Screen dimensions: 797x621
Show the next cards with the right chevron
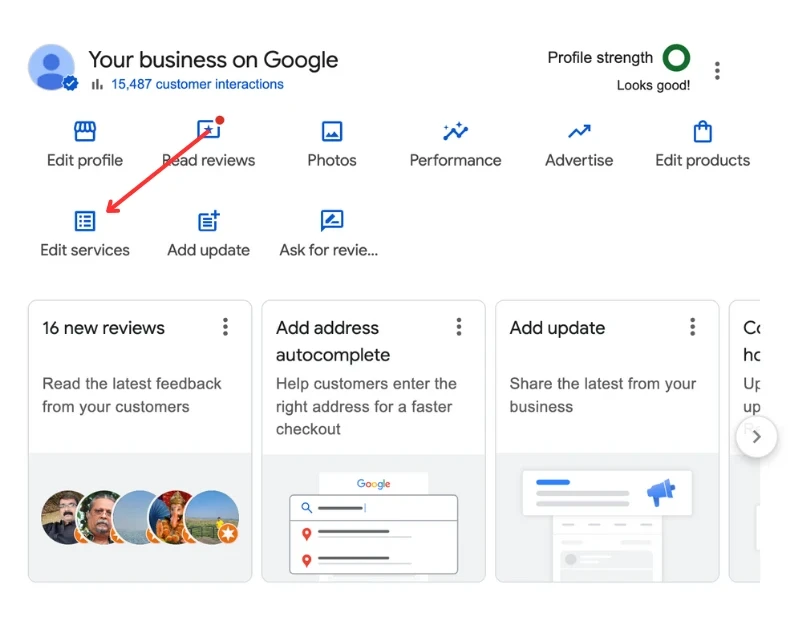tap(756, 437)
